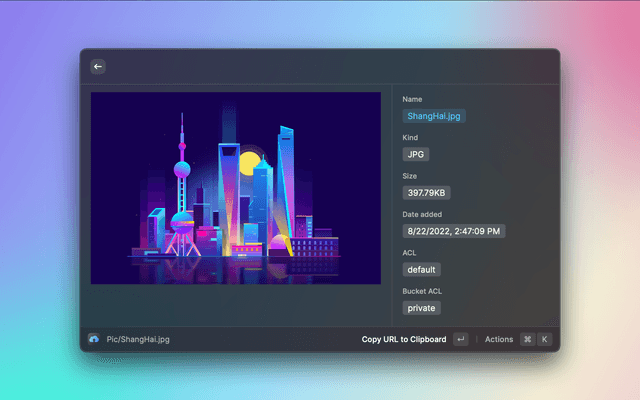Click Copy URL to Clipboard
The image size is (640, 400).
[404, 339]
